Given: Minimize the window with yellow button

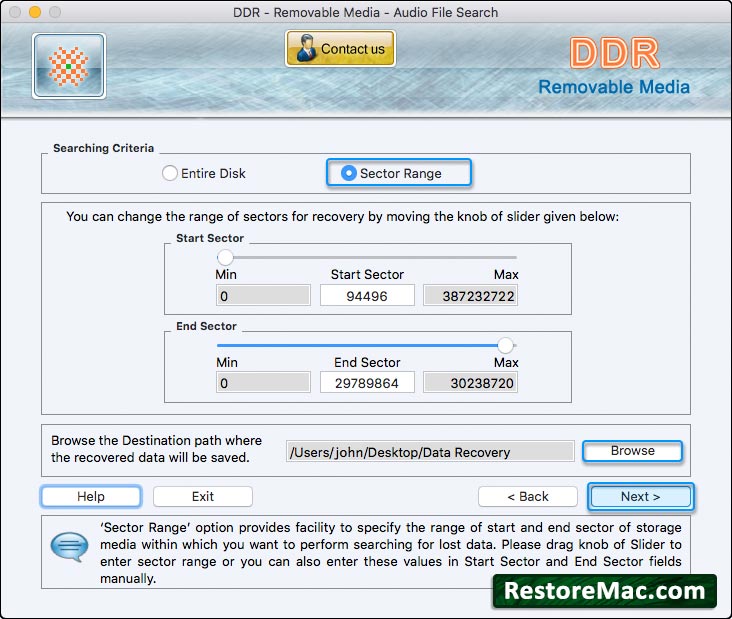Looking at the screenshot, I should click(35, 12).
